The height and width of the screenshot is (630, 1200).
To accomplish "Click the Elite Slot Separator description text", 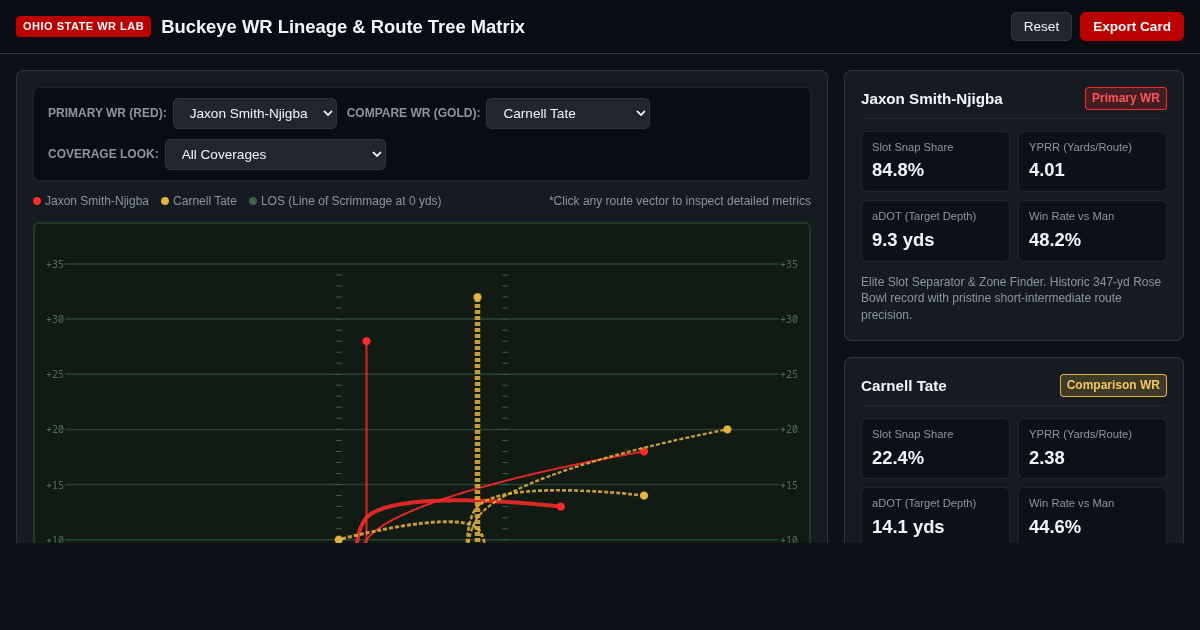I will 1013,298.
